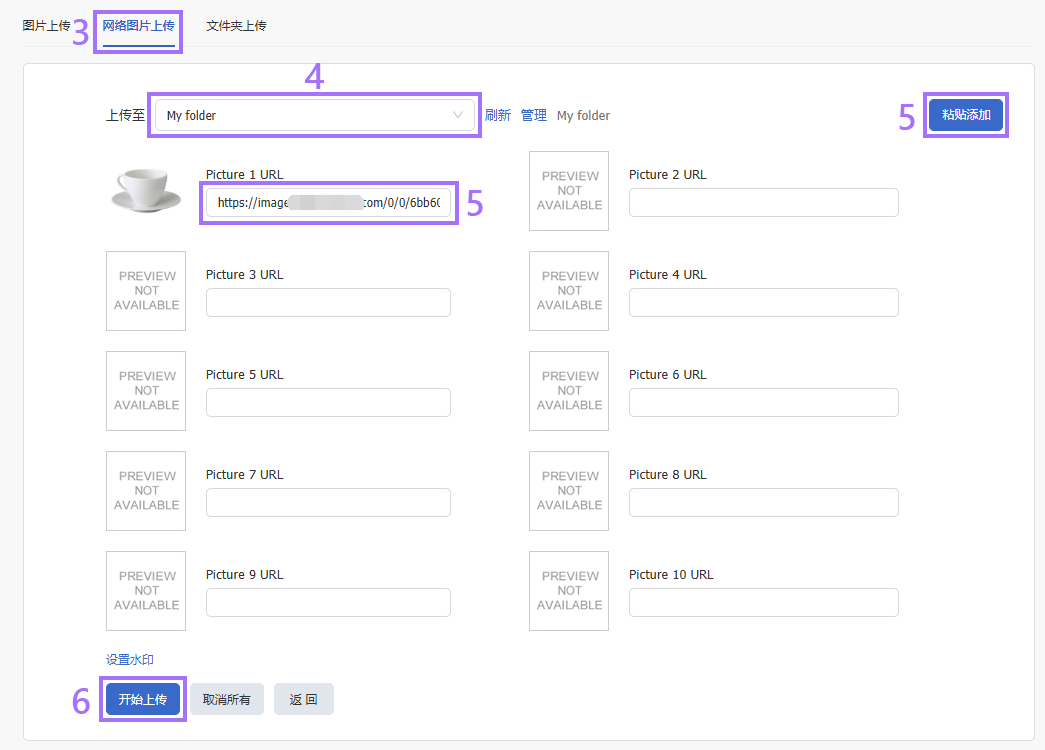Screen dimensions: 1045x750
Task: Switch to the 图片上传 tab
Action: tap(46, 26)
